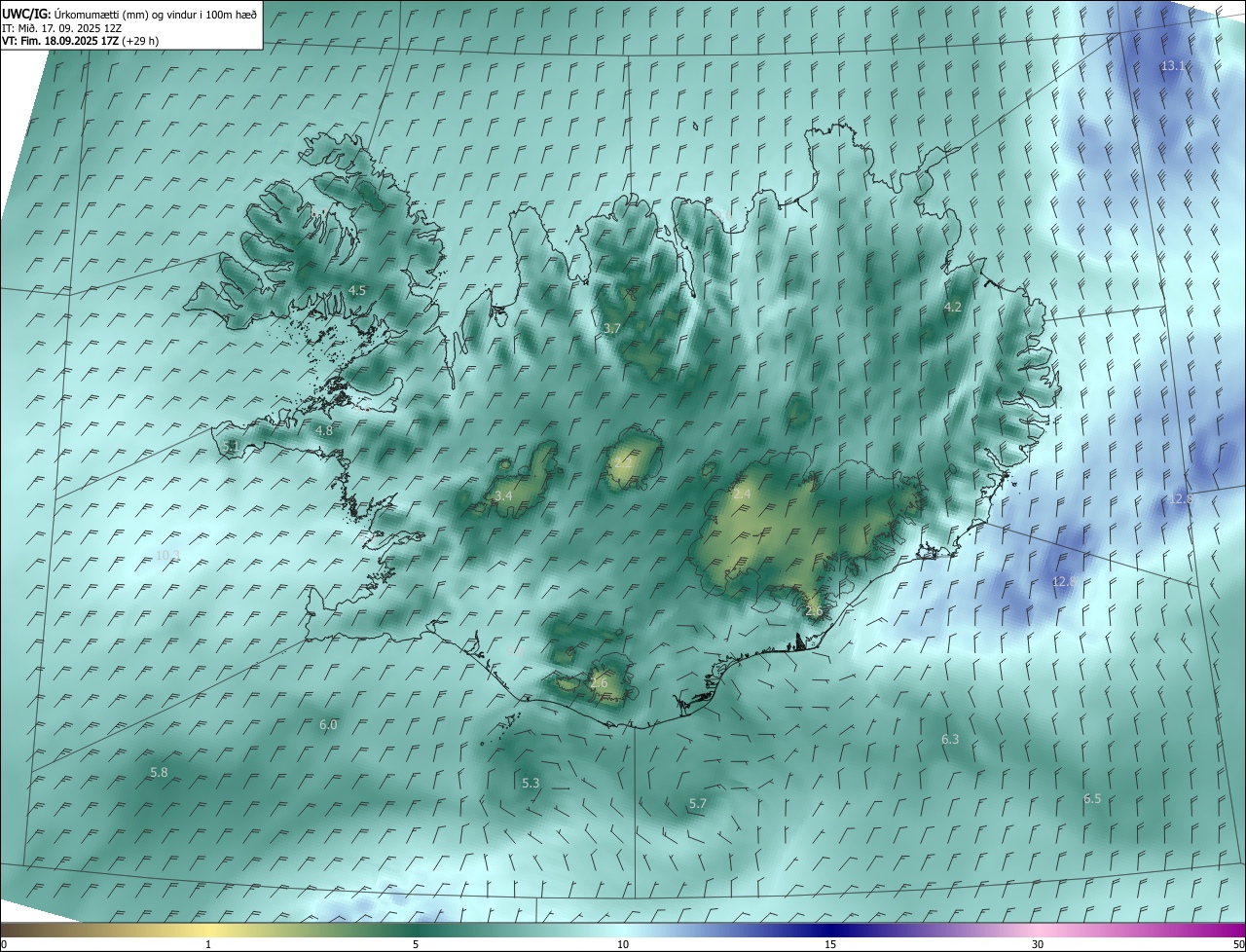Click the '4.5' value over the Westfjords
1246x952 pixels.
(x=357, y=291)
